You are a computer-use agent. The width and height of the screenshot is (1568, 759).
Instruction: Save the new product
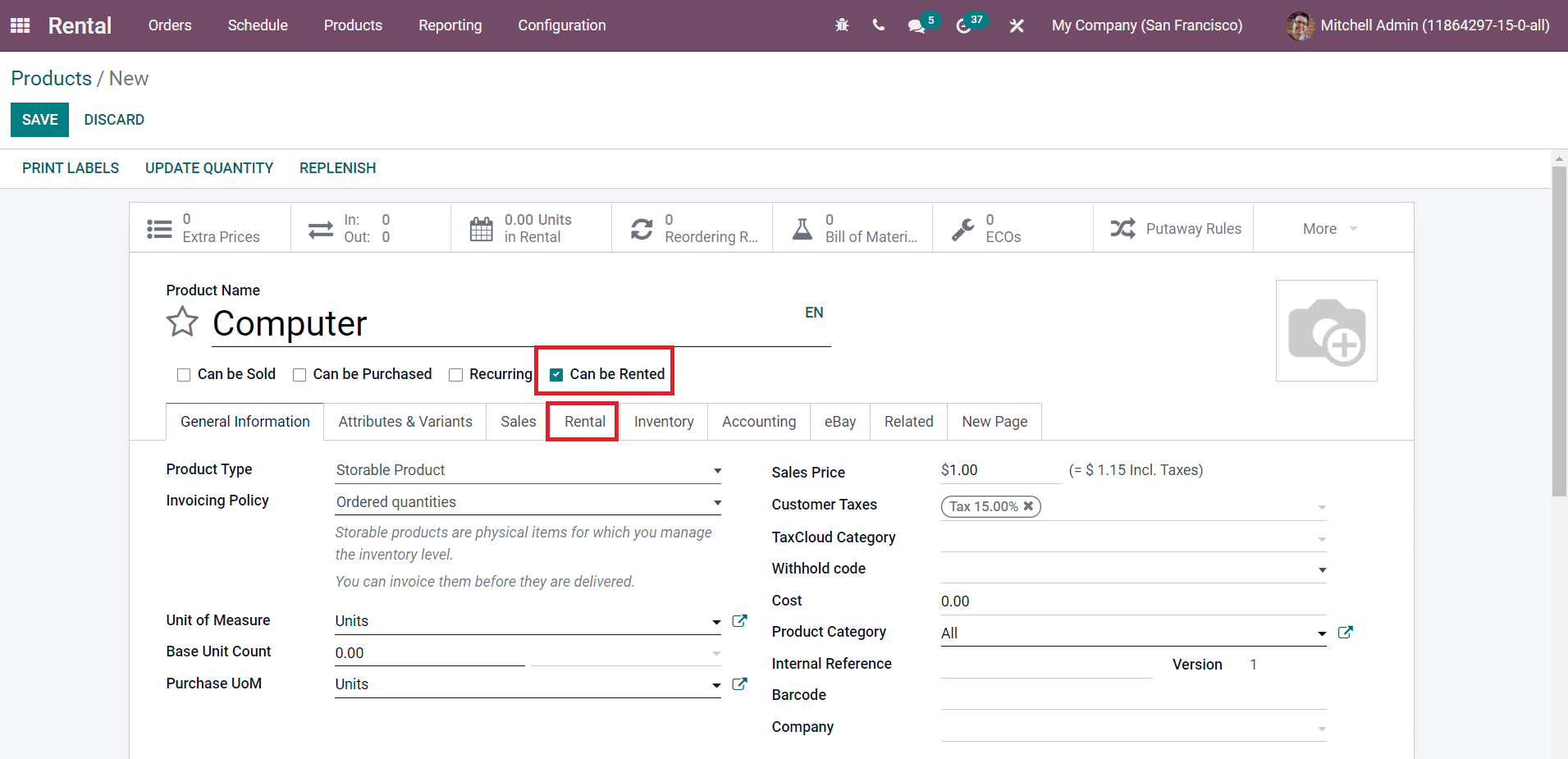click(x=39, y=120)
